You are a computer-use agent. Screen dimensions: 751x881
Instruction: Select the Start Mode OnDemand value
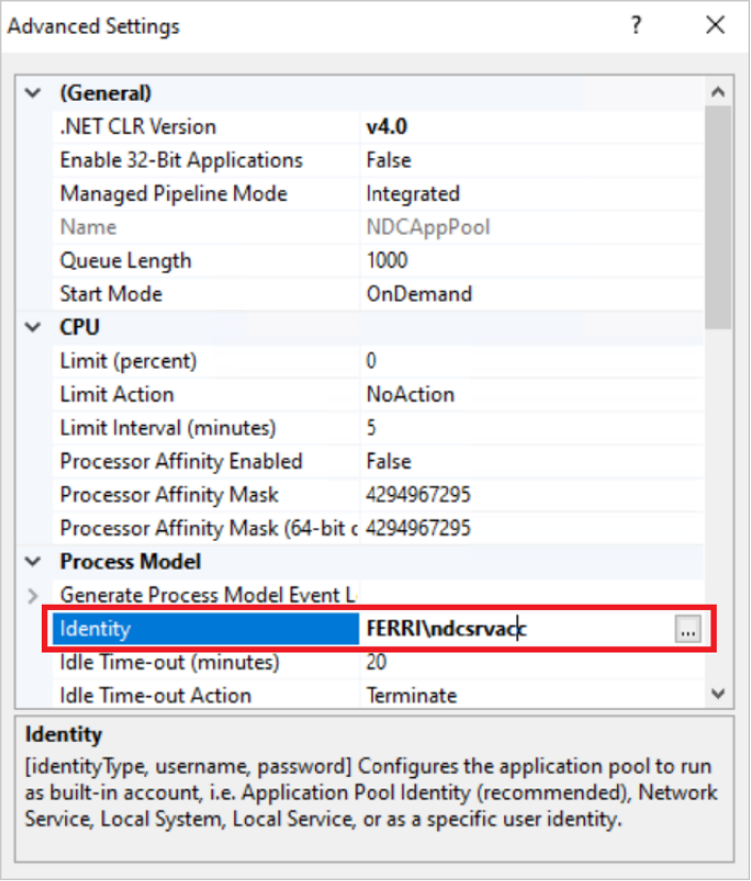419,294
